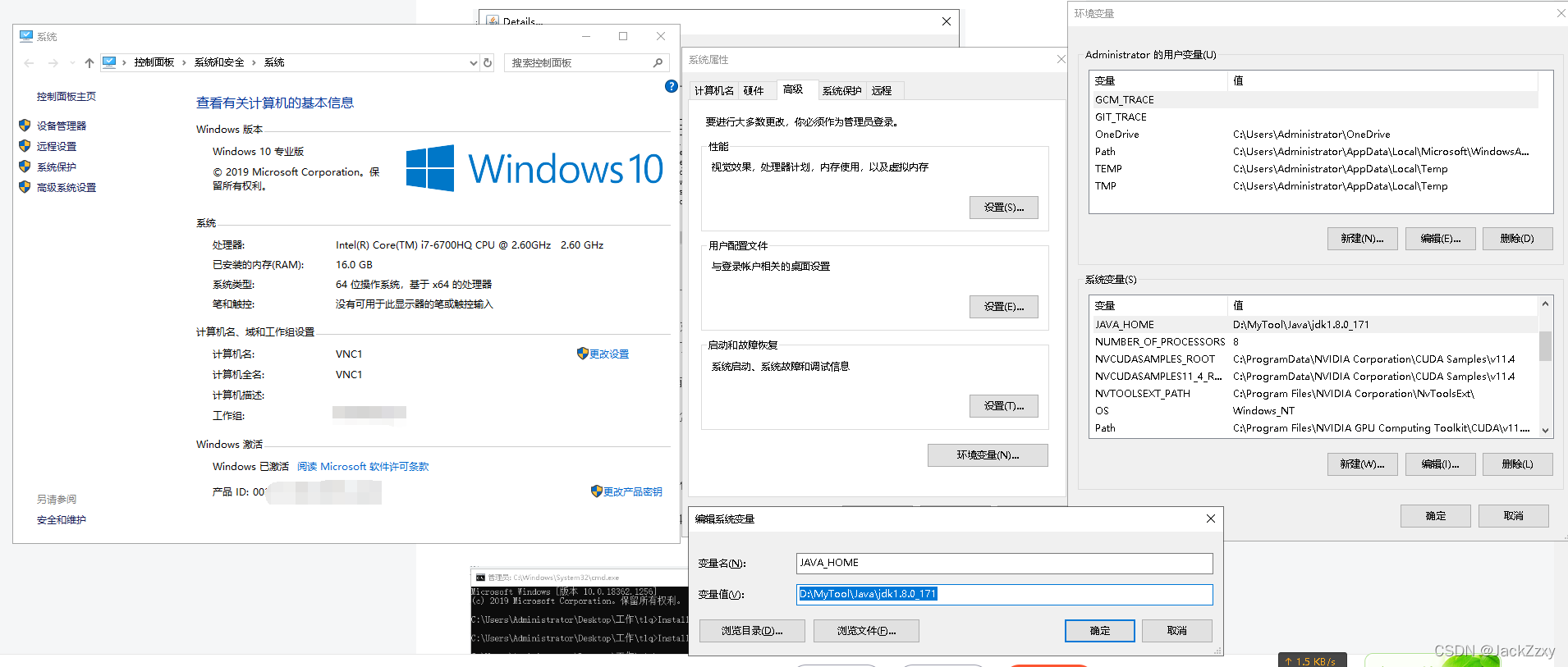Screen dimensions: 1568x667
Task: Click 新建(N)... for user variables
Action: click(1362, 239)
